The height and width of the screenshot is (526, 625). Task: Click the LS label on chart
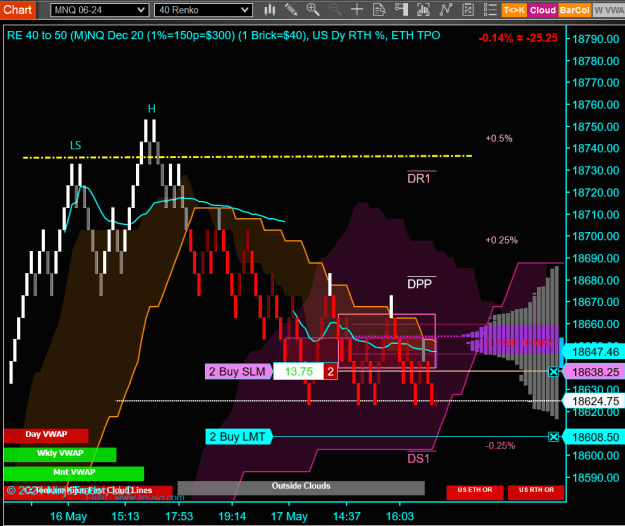[76, 145]
